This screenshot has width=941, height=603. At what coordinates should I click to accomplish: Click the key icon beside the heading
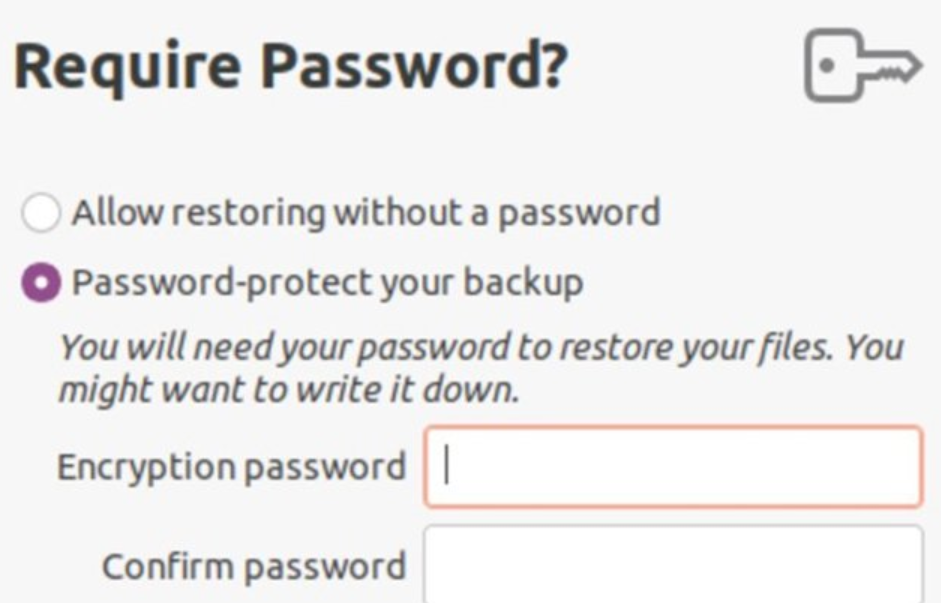[862, 66]
